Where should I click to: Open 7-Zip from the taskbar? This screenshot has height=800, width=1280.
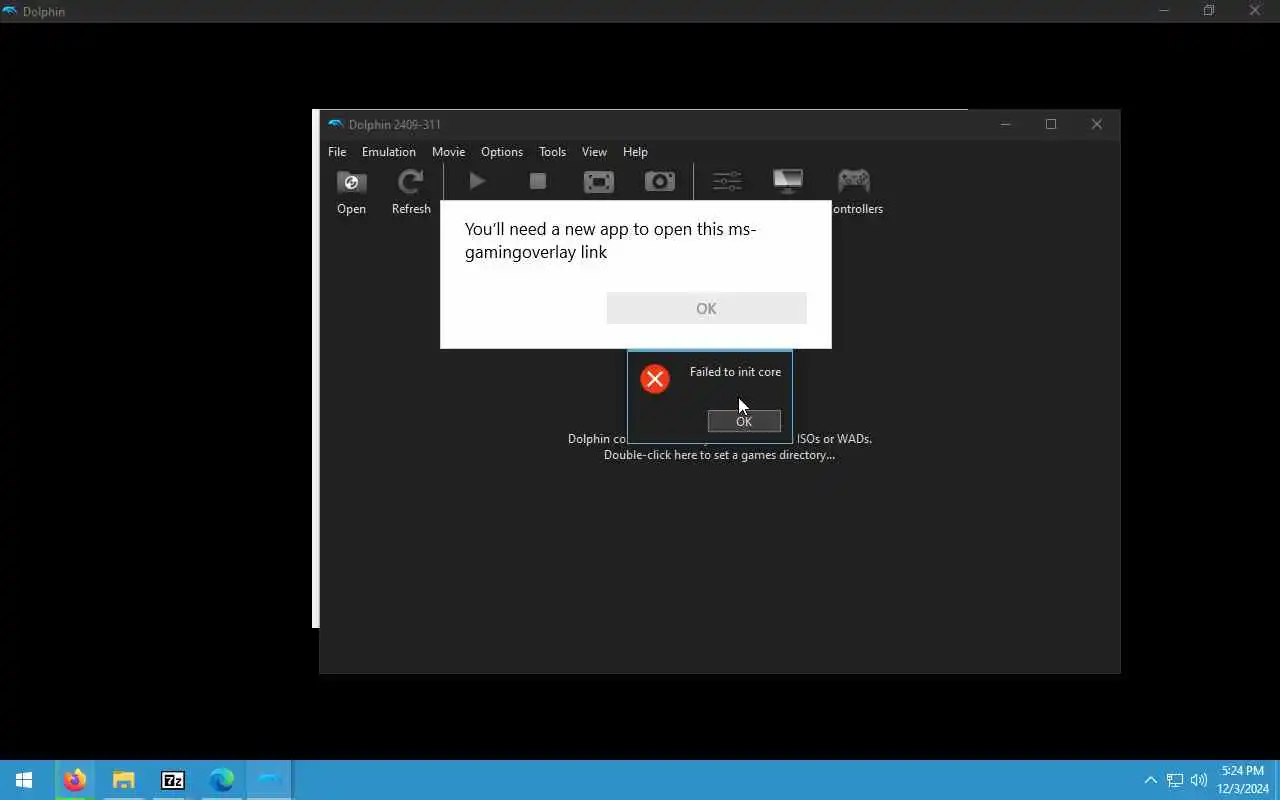172,780
